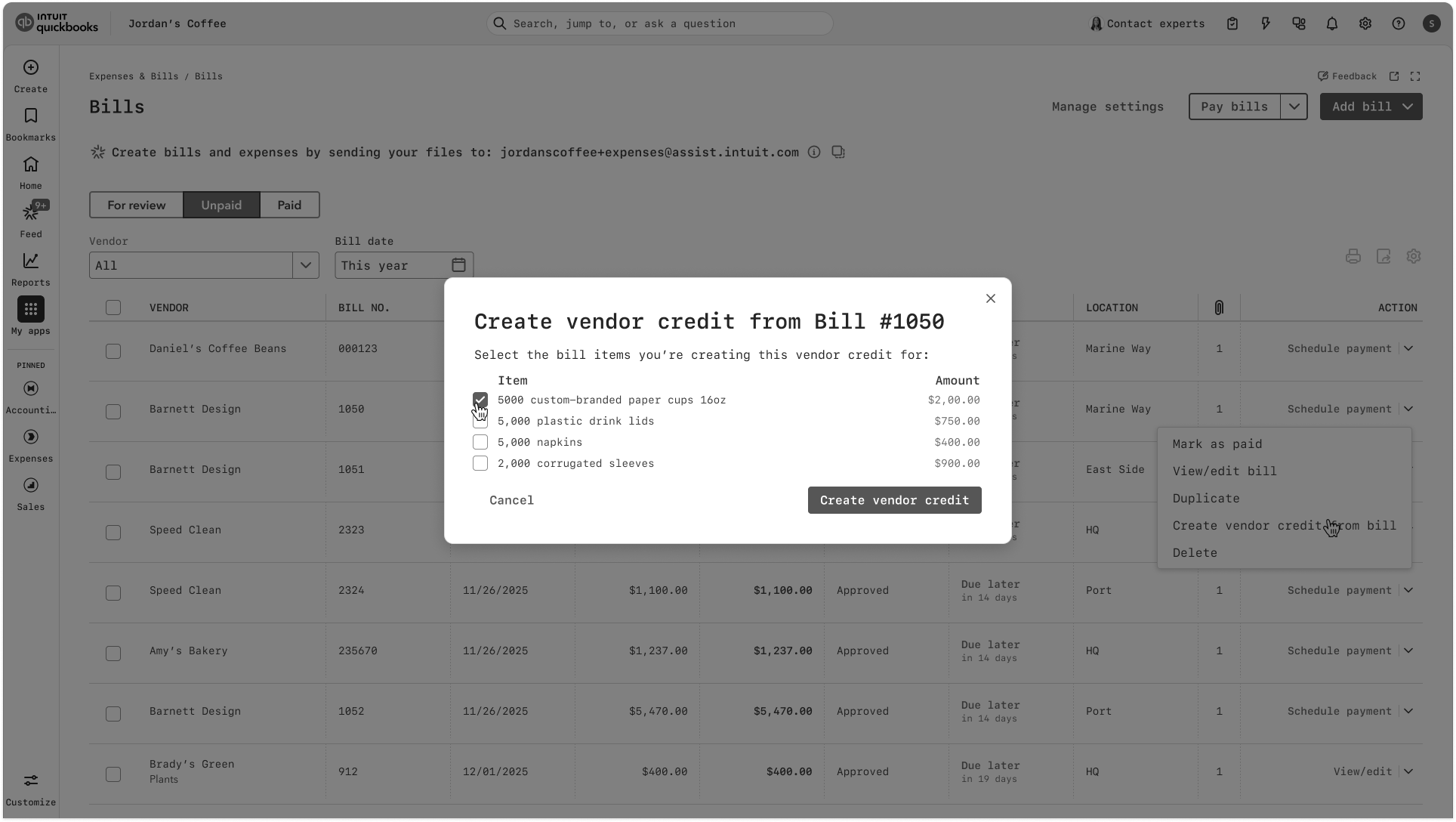Open the Bill date calendar icon
Viewport: 1456px width, 822px height.
tap(458, 264)
